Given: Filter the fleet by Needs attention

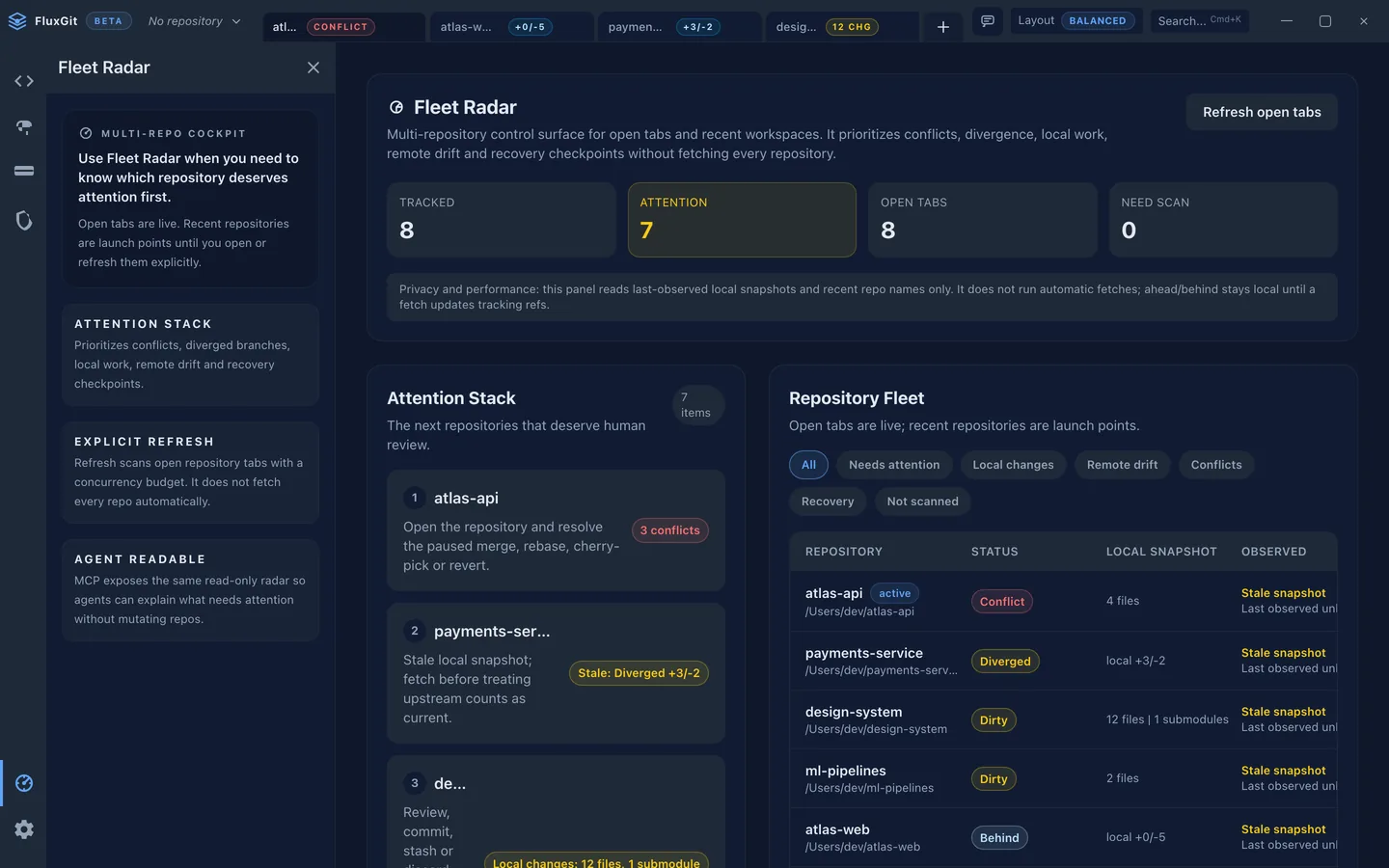Looking at the screenshot, I should coord(894,465).
